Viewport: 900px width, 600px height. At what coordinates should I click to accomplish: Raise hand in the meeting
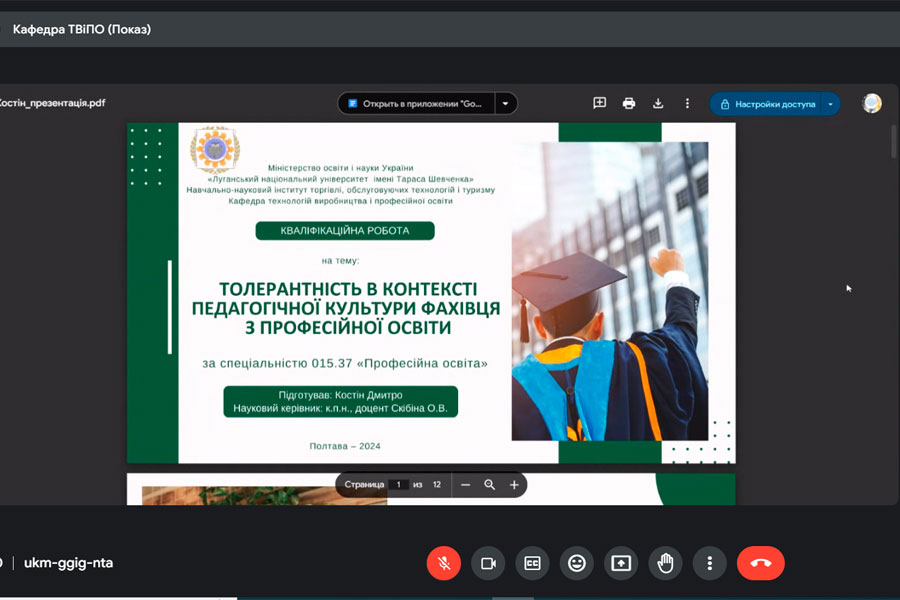[665, 563]
